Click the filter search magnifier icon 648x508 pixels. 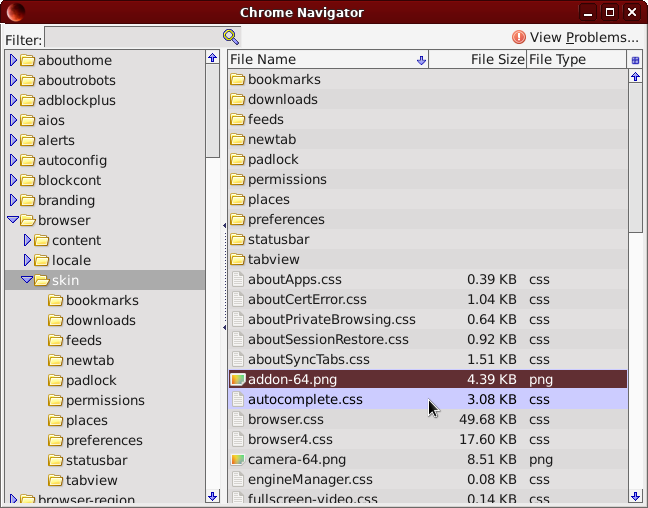click(x=231, y=37)
